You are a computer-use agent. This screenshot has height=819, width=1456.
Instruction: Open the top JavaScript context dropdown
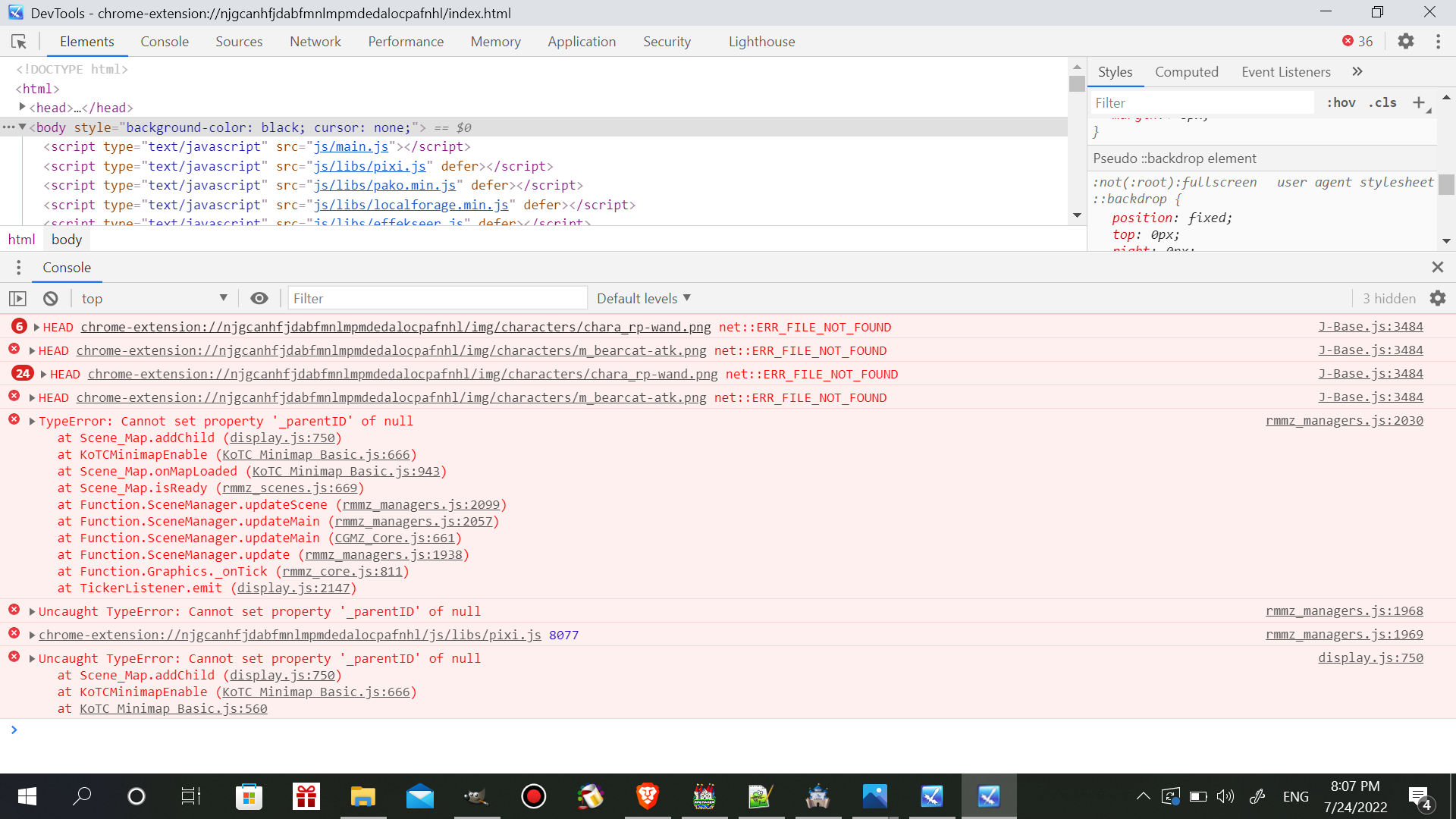click(x=154, y=299)
